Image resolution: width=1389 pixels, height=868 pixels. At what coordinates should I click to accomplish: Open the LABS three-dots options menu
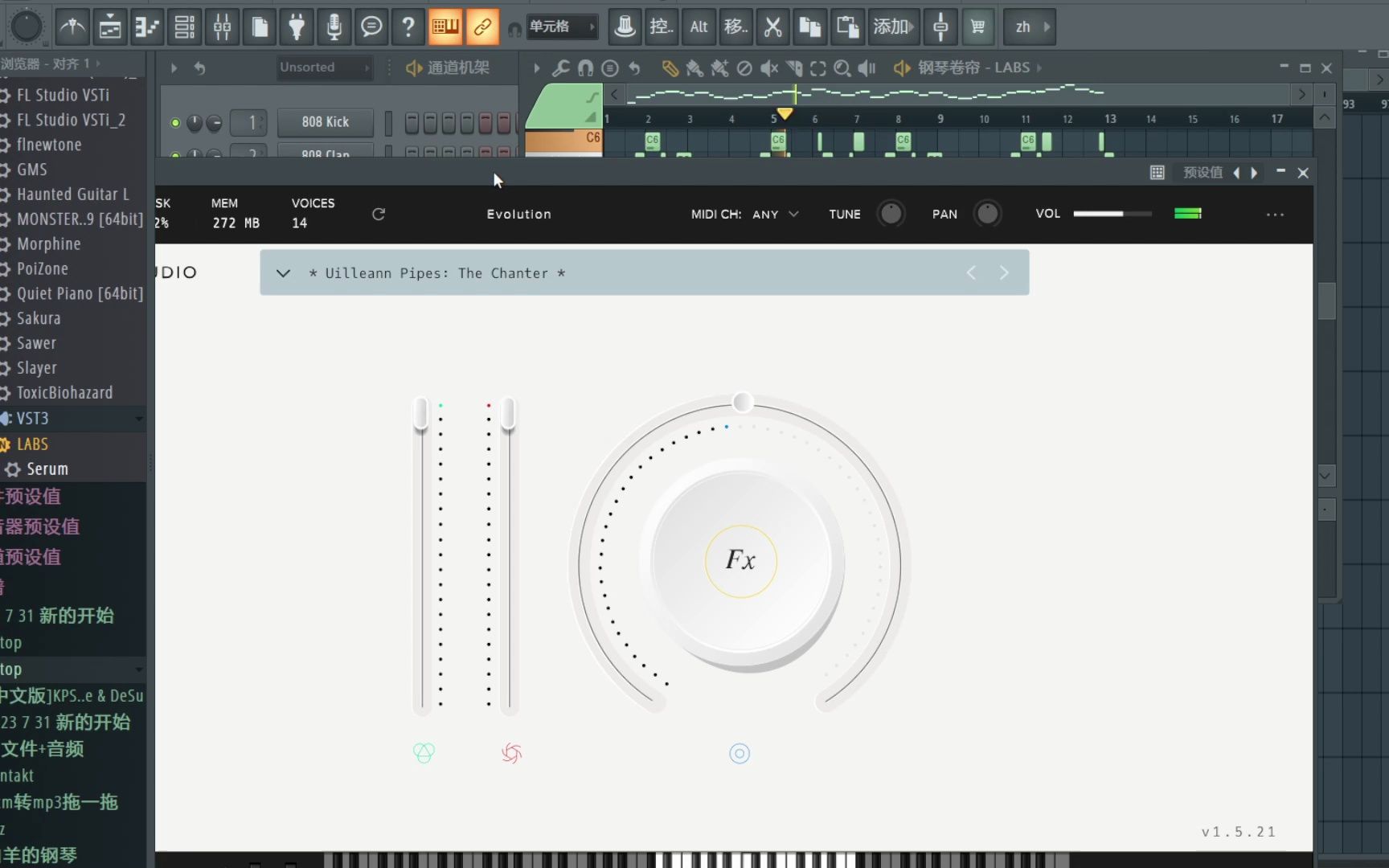pyautogui.click(x=1275, y=215)
